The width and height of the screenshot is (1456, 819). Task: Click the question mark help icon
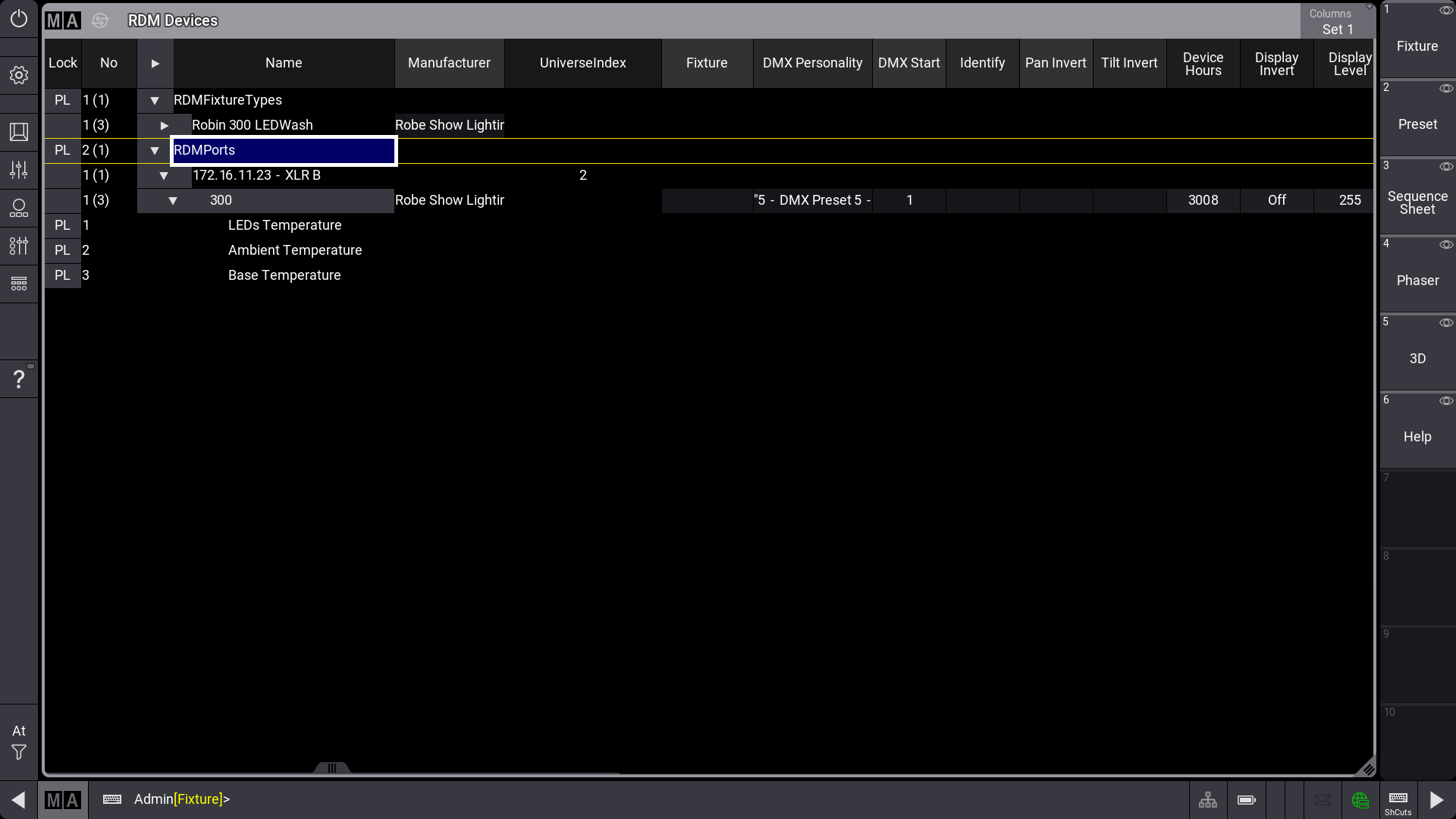[18, 378]
